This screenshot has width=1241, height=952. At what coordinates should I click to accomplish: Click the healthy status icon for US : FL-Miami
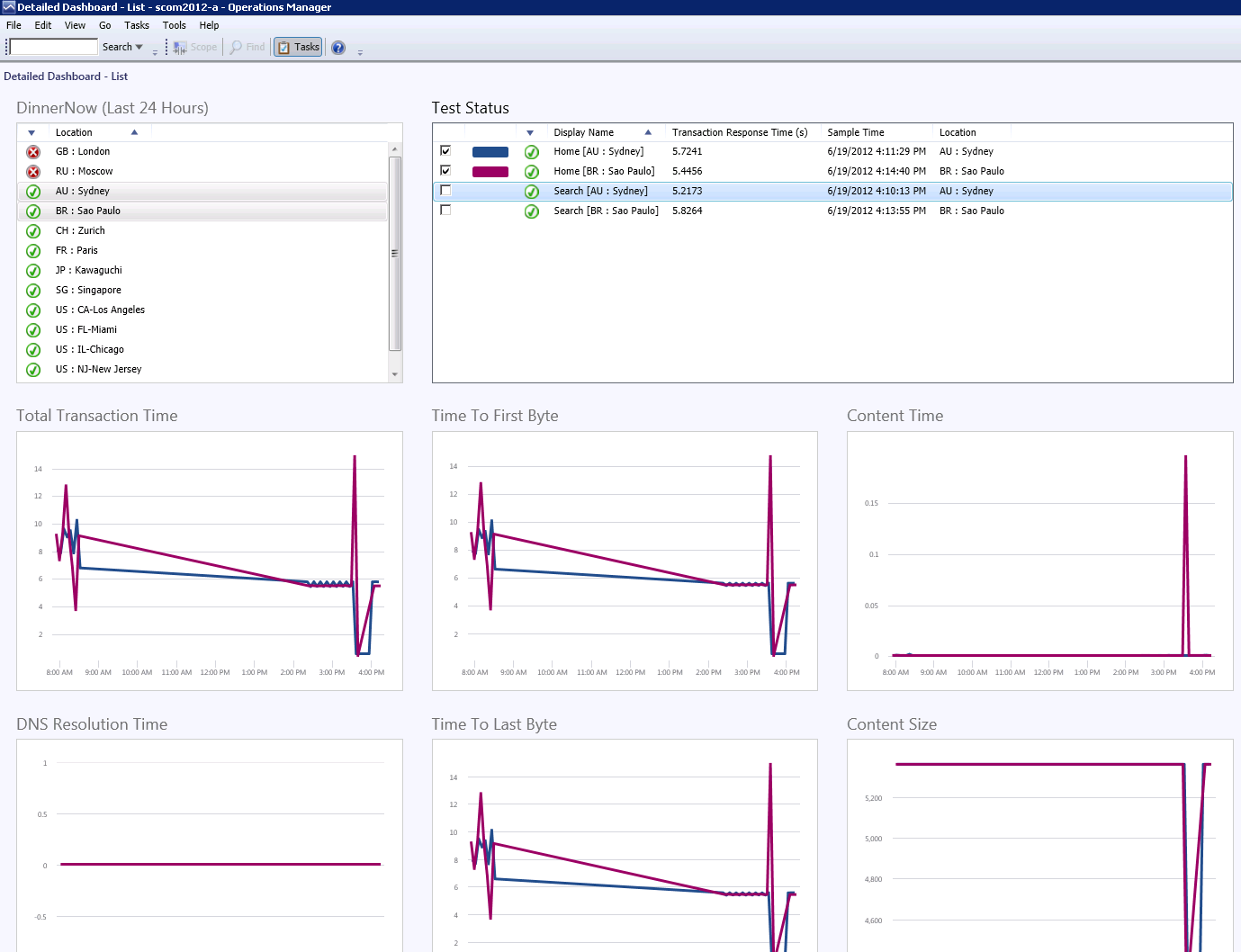coord(33,330)
